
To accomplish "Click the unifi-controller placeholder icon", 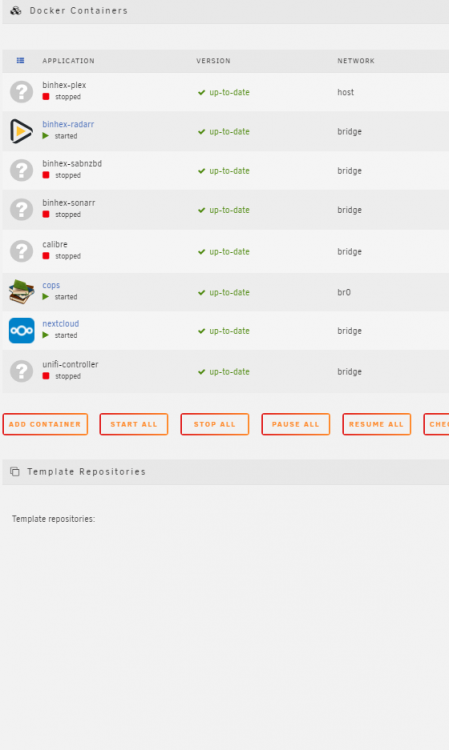I will click(22, 371).
